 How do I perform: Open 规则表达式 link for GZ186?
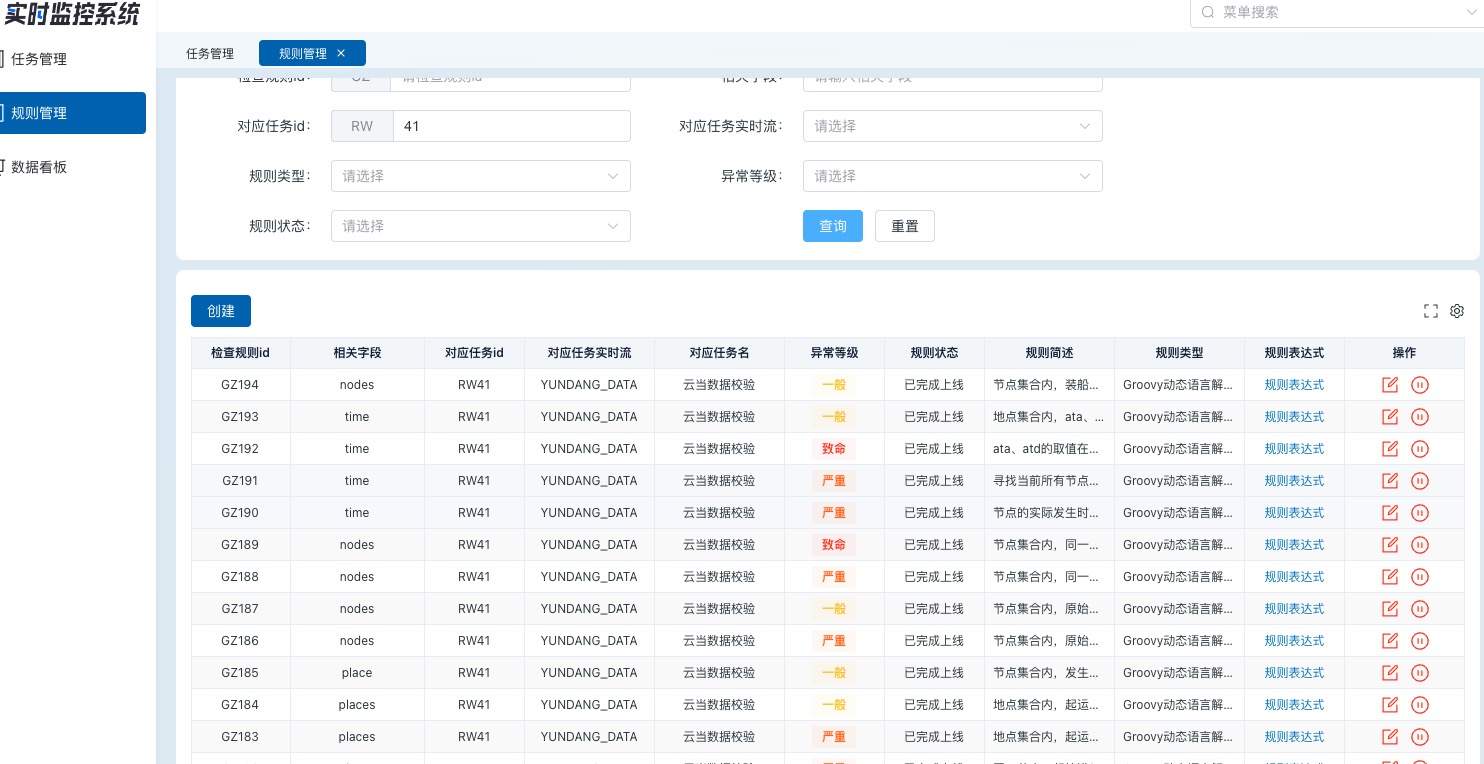[1294, 641]
